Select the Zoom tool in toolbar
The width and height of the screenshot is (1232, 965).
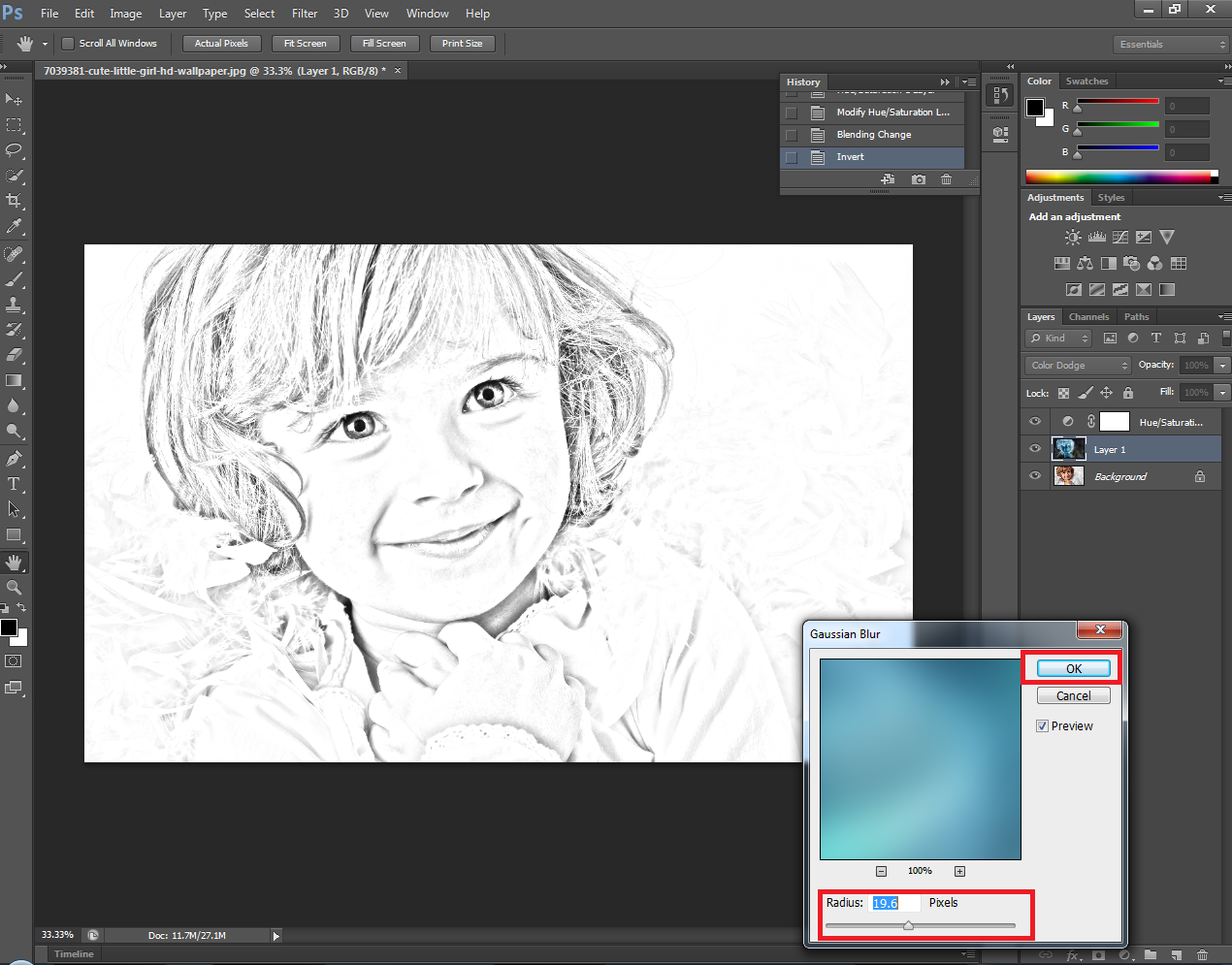click(14, 588)
